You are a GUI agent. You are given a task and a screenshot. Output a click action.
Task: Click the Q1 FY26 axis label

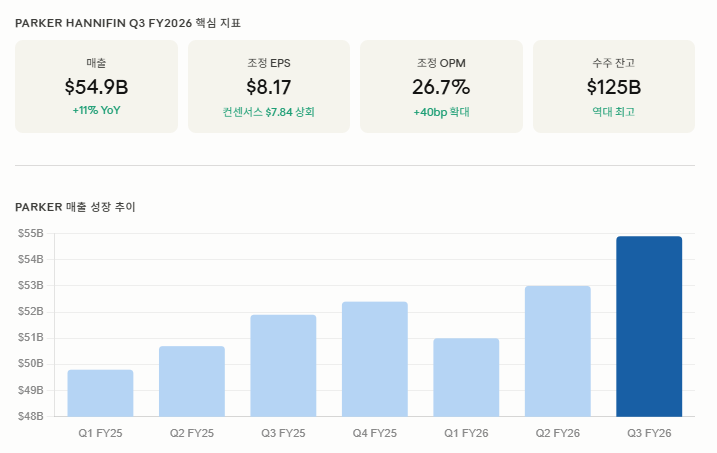tap(466, 433)
